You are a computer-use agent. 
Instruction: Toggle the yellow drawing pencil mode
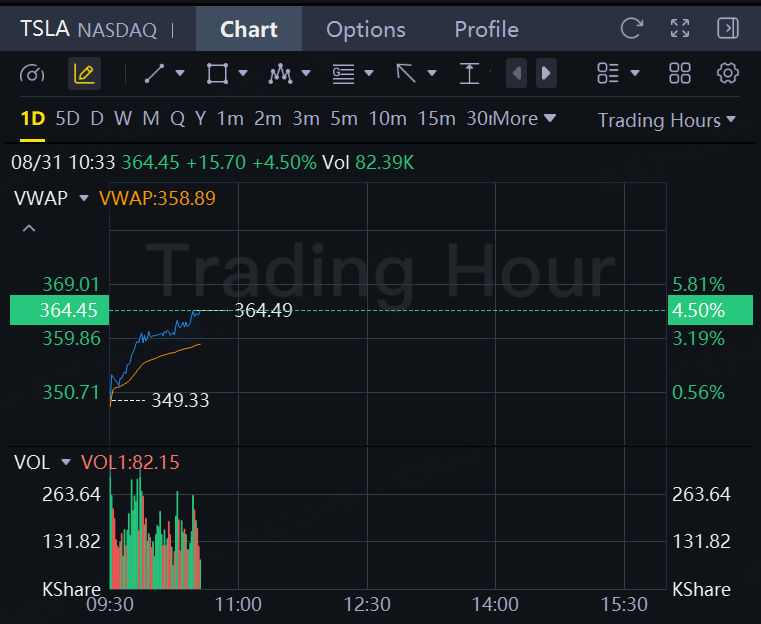tap(84, 74)
